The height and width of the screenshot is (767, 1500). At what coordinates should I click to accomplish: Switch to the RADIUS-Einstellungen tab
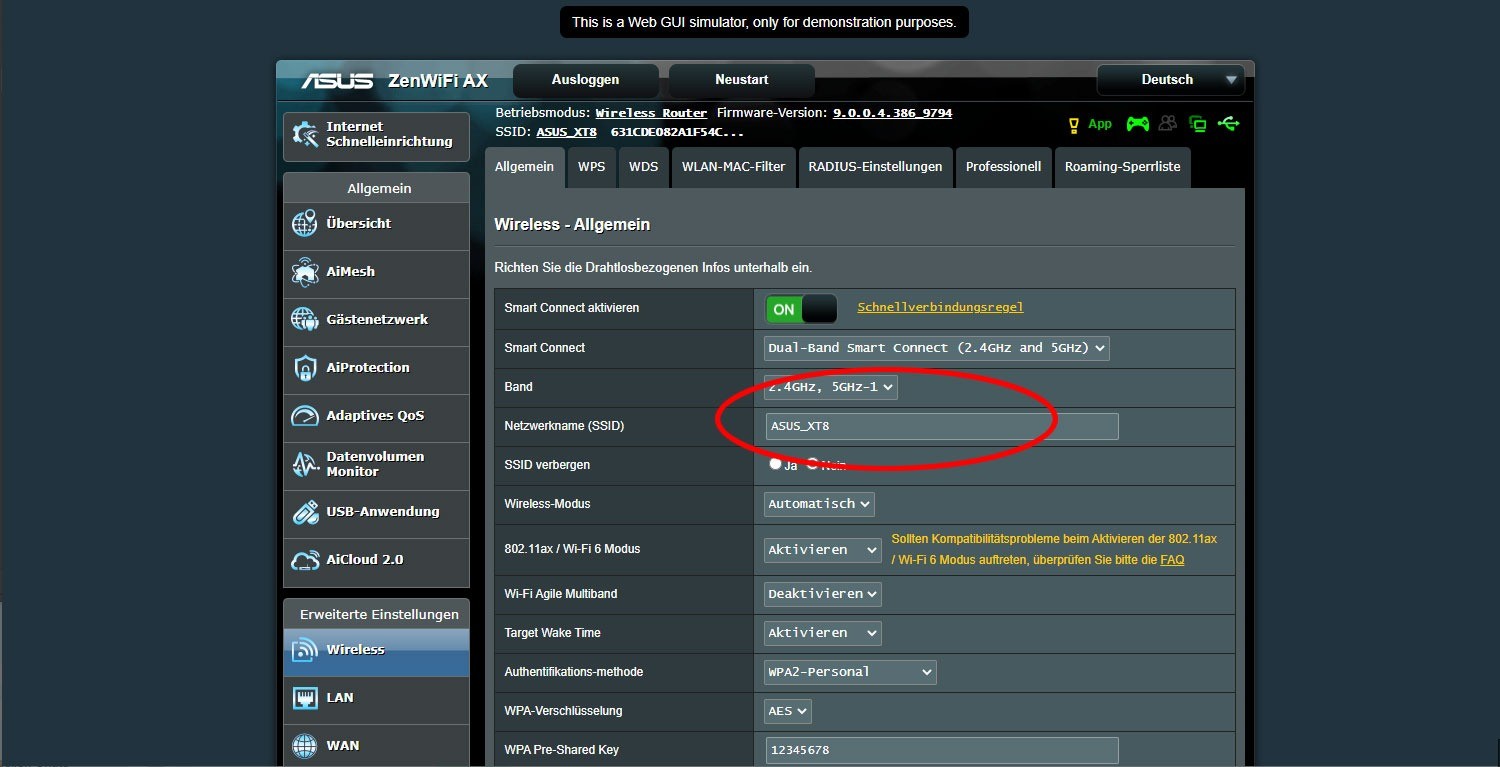click(x=875, y=167)
